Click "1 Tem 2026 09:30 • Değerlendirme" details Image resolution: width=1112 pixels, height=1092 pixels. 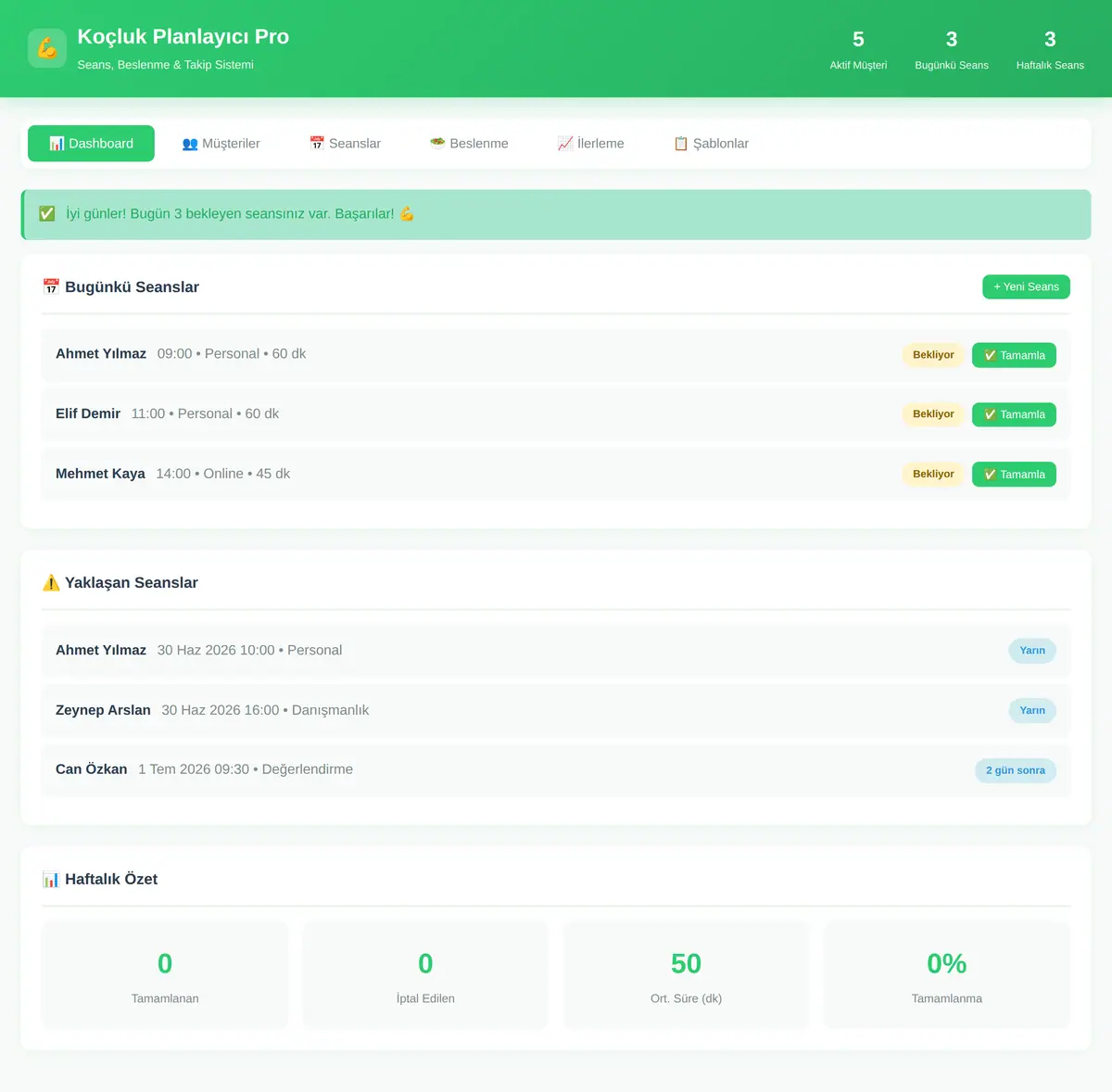click(246, 769)
